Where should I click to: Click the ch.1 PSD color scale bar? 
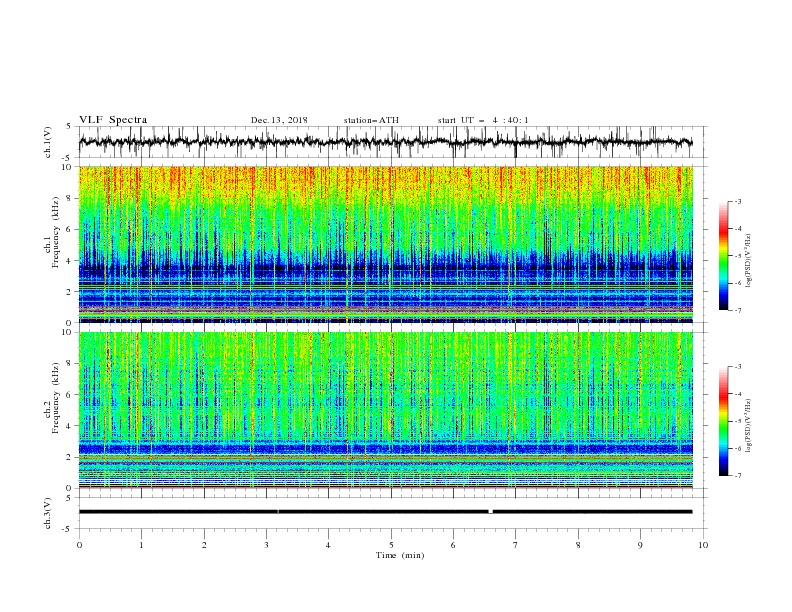(724, 256)
